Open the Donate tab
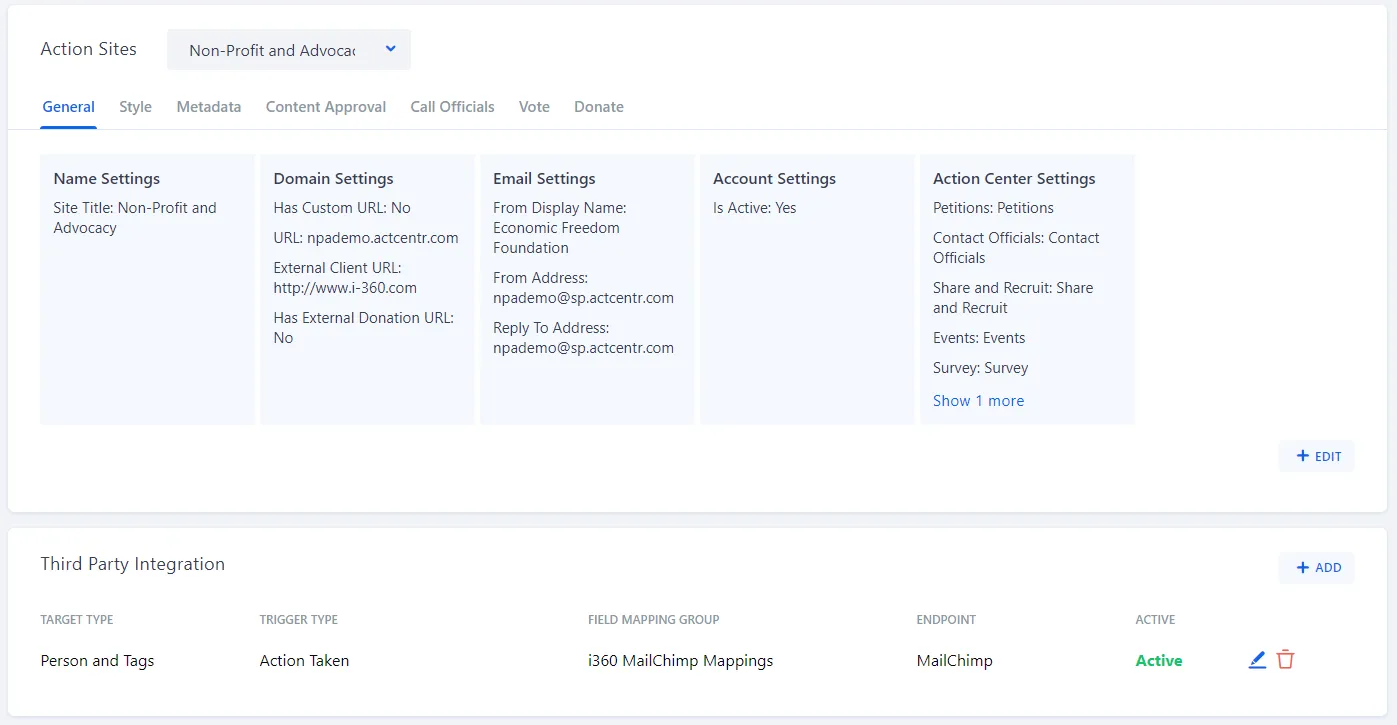The height and width of the screenshot is (725, 1397). click(598, 107)
